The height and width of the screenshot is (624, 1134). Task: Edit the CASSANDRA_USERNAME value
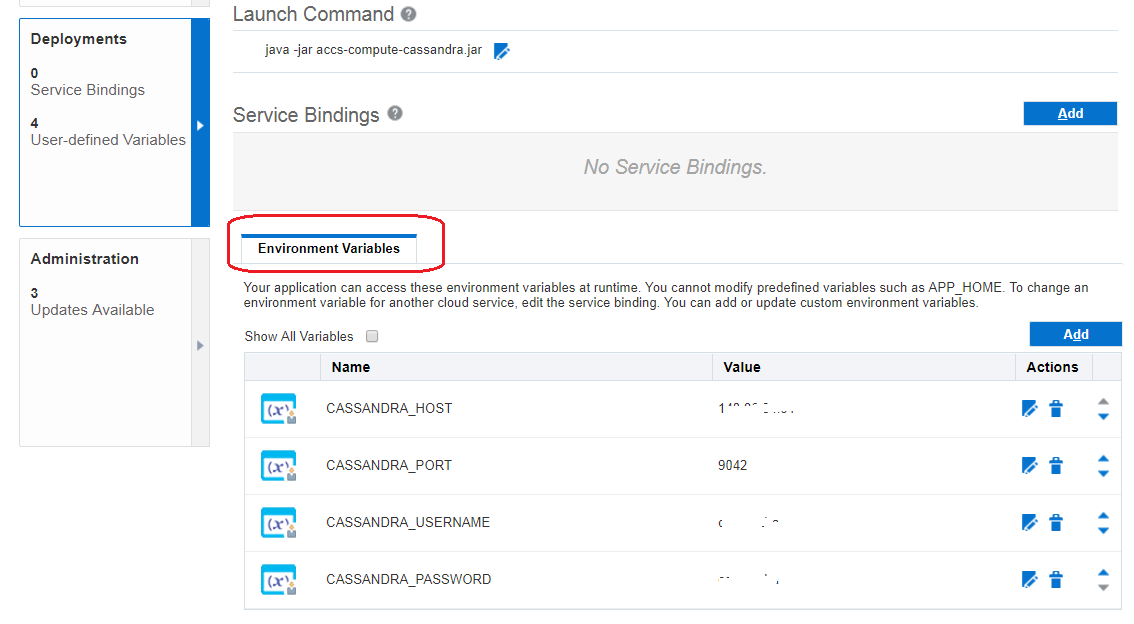coord(1030,522)
